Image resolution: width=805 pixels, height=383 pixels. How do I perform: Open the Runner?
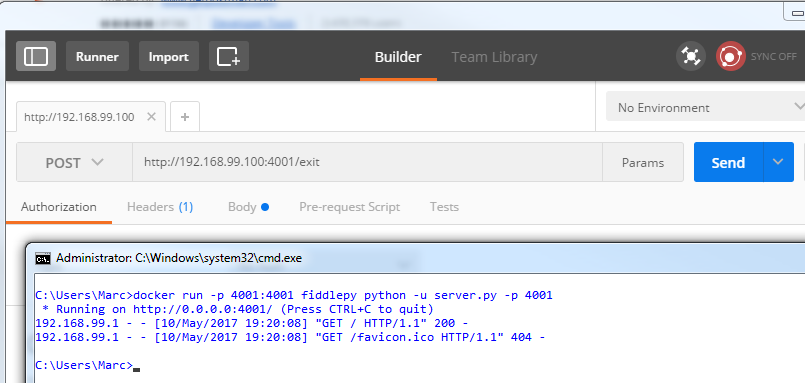coord(98,56)
